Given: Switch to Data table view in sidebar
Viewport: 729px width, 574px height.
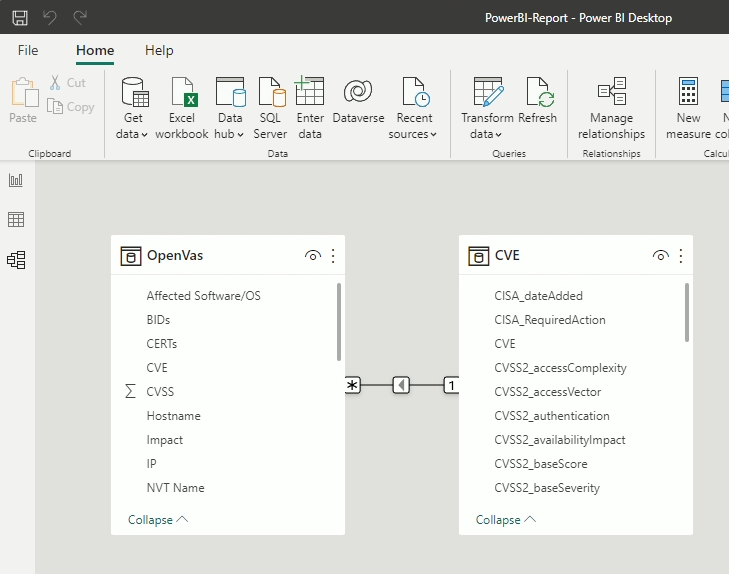Looking at the screenshot, I should 16,220.
